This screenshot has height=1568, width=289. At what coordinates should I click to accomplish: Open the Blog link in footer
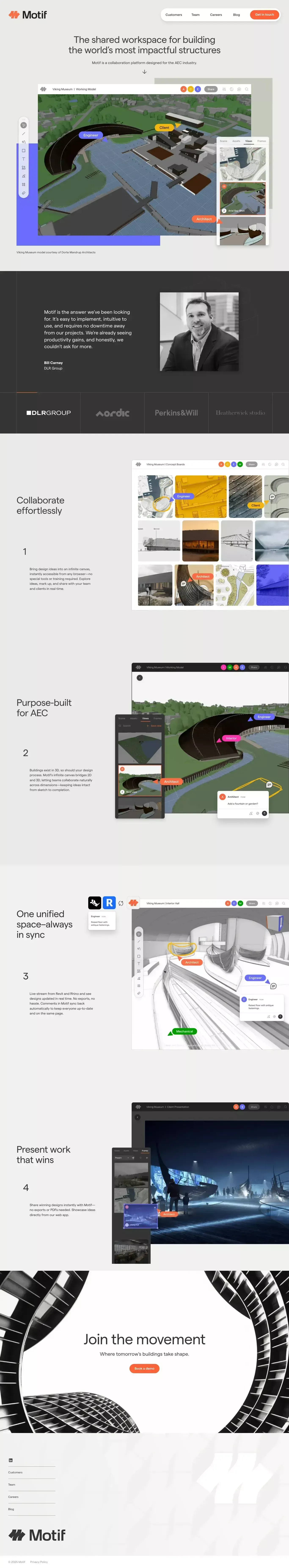[11, 1509]
